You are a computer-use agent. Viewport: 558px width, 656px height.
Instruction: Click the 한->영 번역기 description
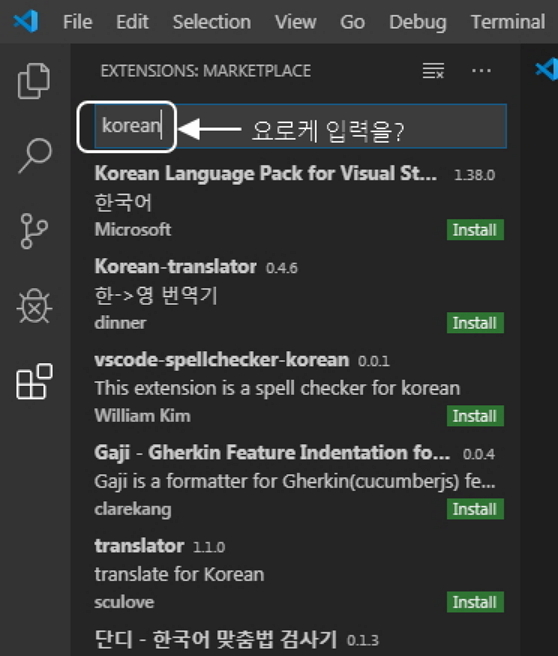tap(156, 295)
